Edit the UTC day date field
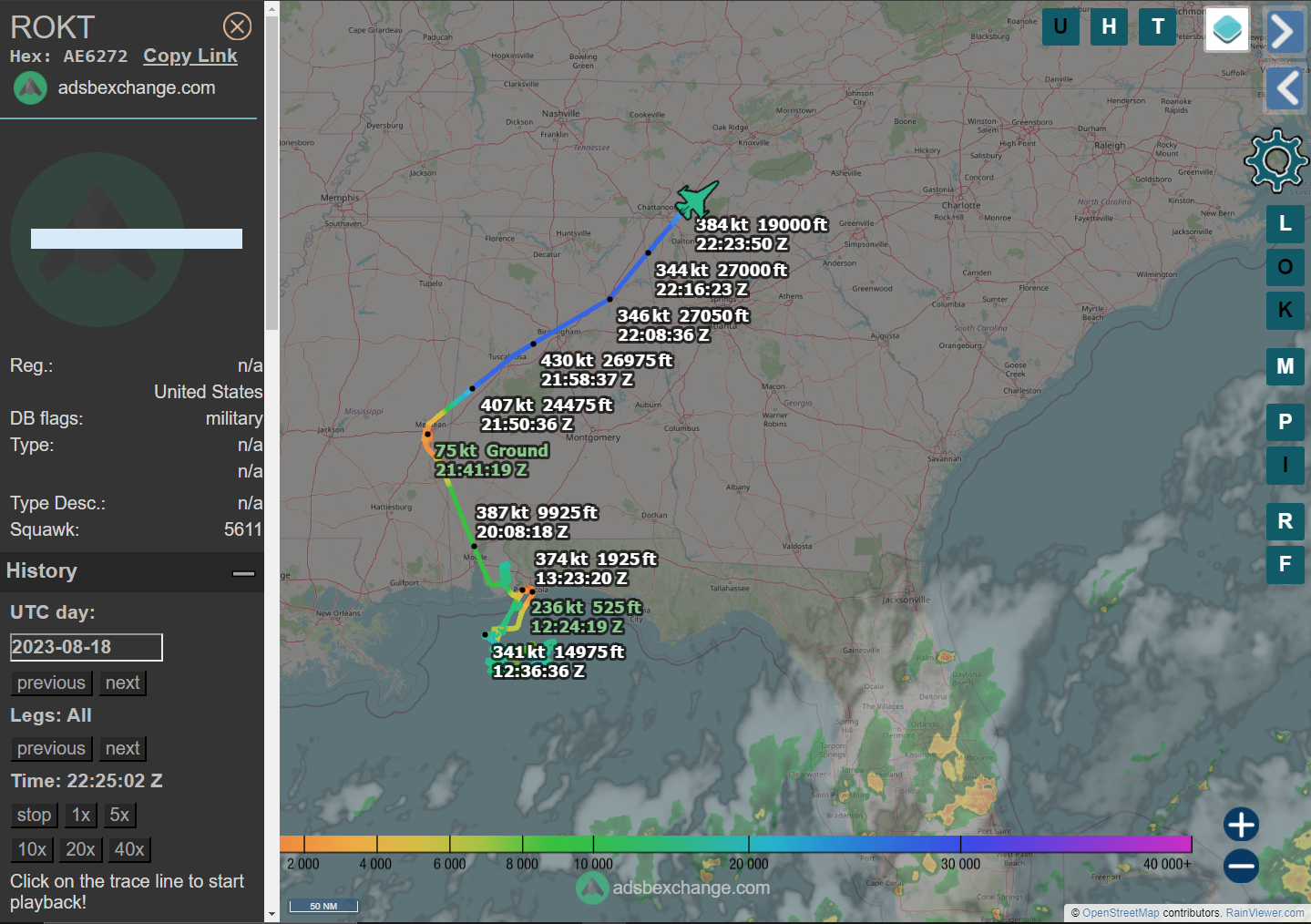Screen dimensions: 1311x924 pyautogui.click(x=87, y=647)
